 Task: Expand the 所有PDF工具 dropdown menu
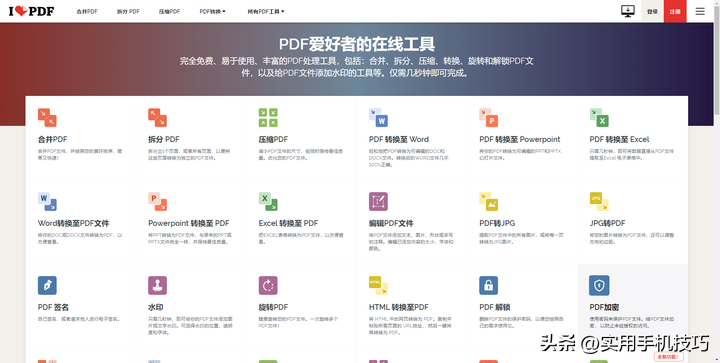266,11
